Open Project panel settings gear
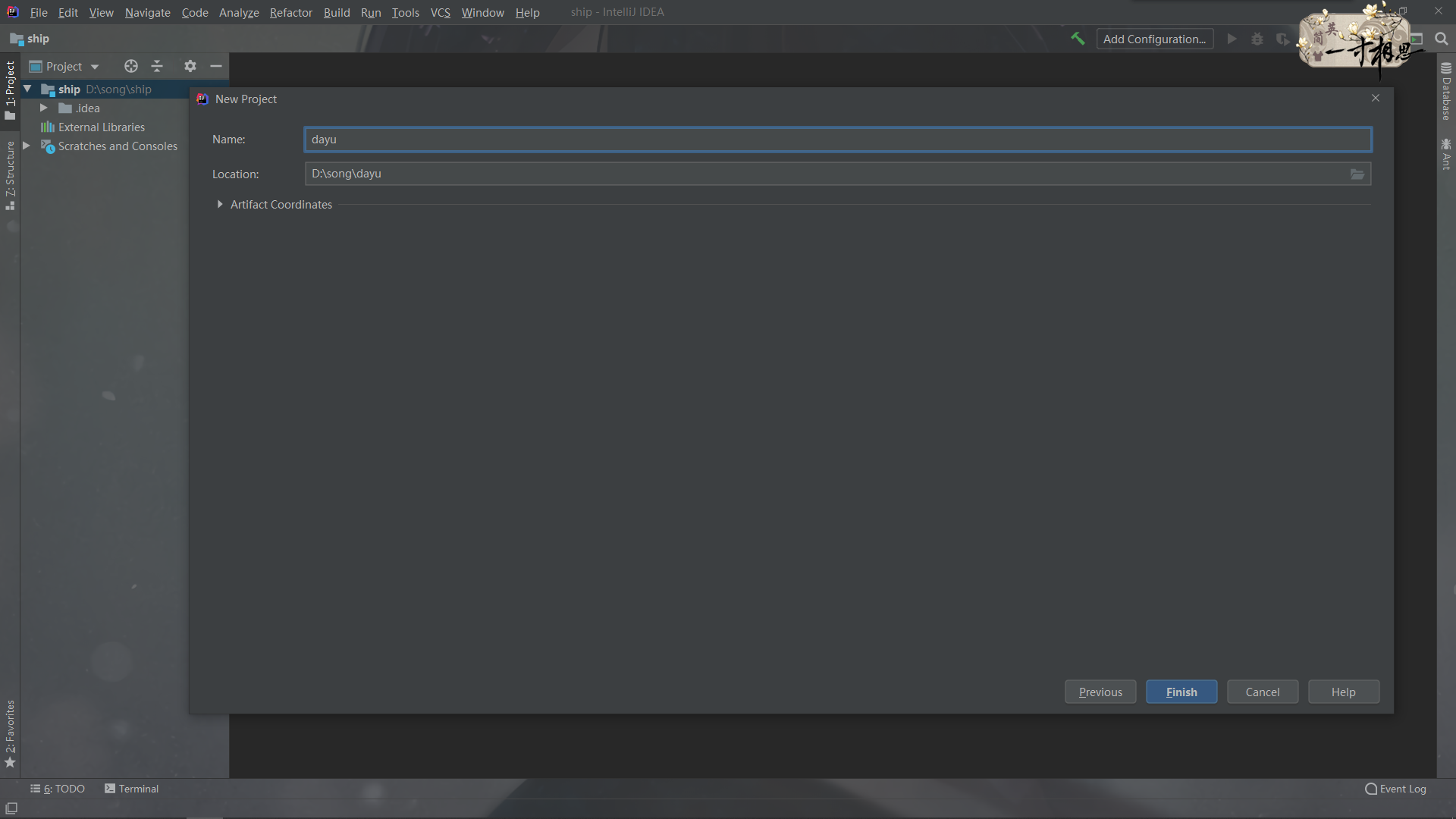The image size is (1456, 819). pos(190,66)
